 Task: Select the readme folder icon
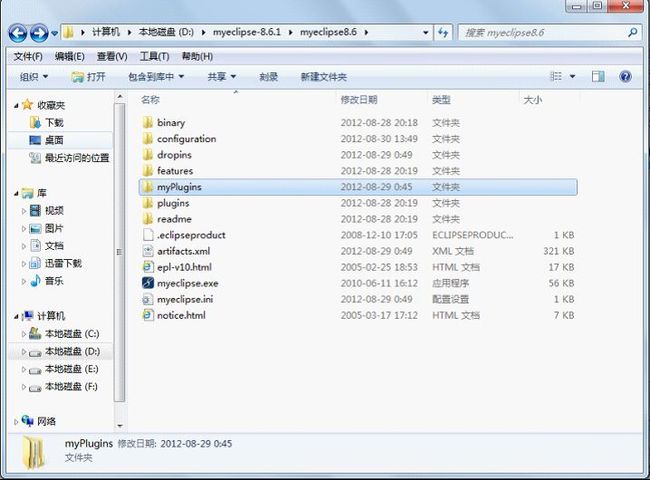pyautogui.click(x=148, y=219)
